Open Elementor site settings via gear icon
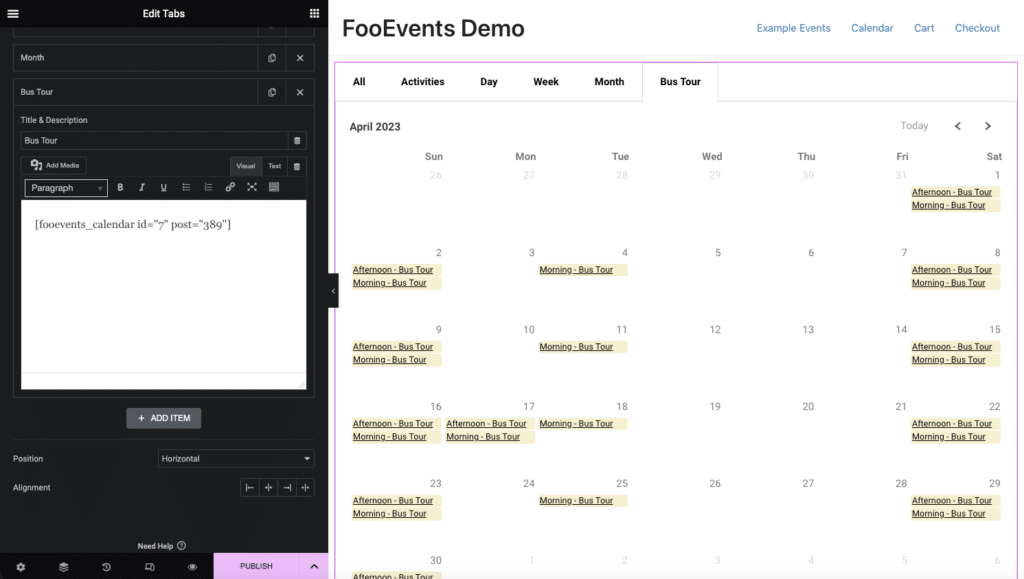Viewport: 1024px width, 579px height. (20, 566)
